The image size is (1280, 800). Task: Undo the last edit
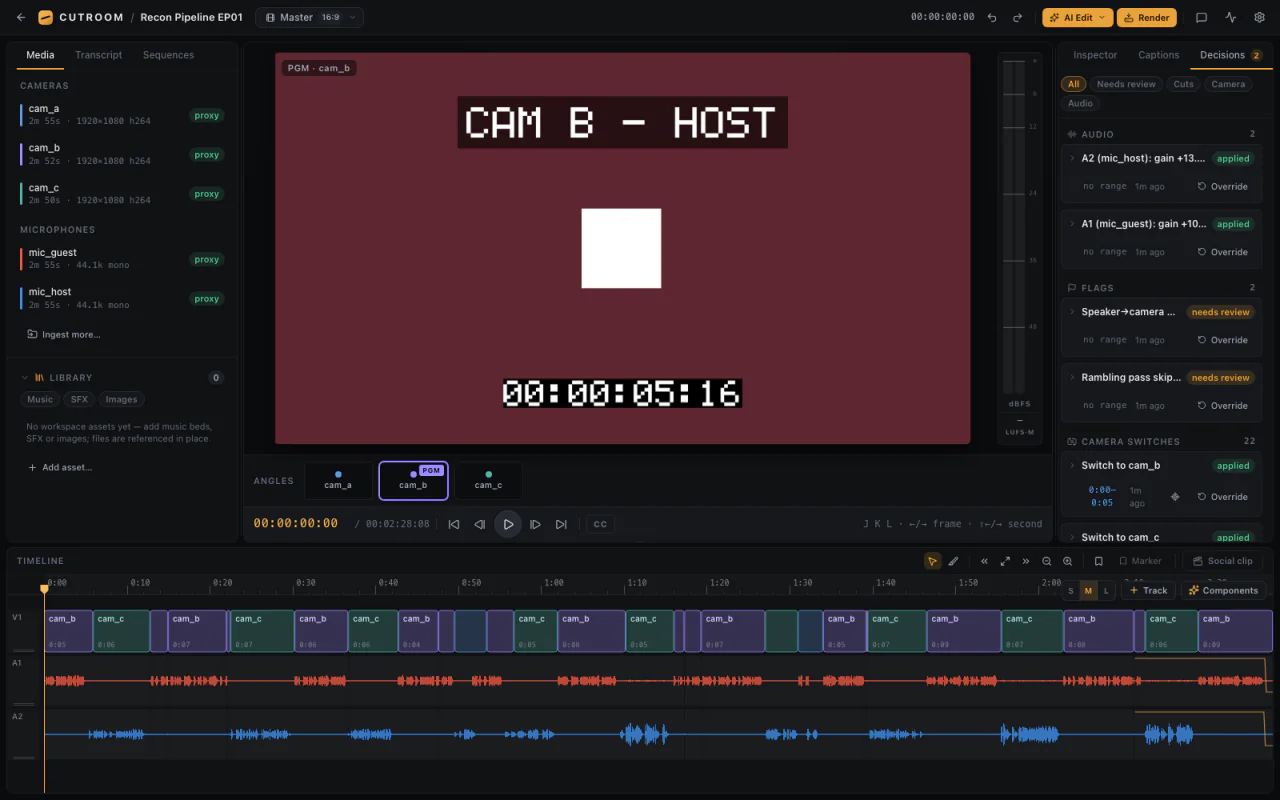(992, 17)
